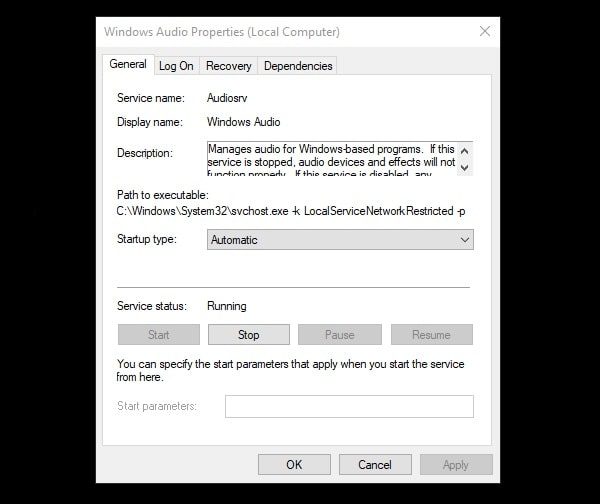The image size is (600, 504).
Task: Click the Resume service button
Action: point(432,335)
